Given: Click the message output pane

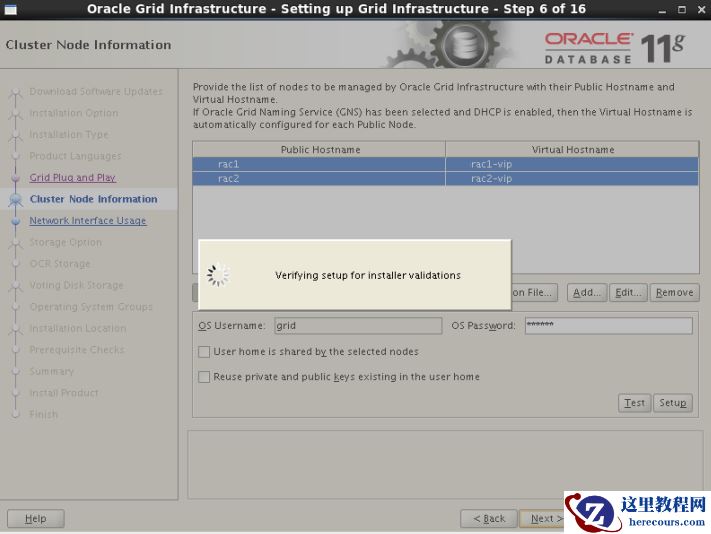Looking at the screenshot, I should tap(445, 465).
